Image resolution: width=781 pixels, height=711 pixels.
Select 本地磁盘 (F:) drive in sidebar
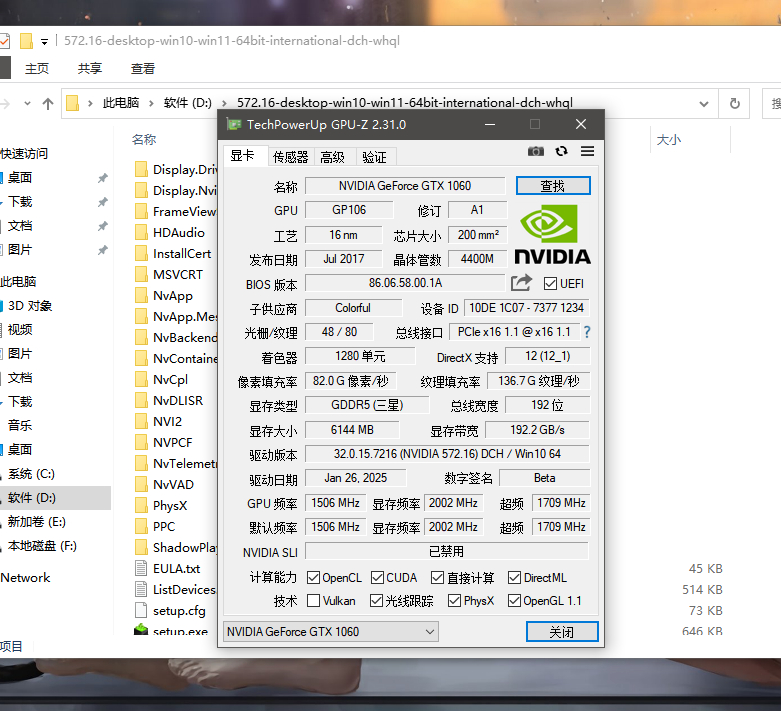42,546
